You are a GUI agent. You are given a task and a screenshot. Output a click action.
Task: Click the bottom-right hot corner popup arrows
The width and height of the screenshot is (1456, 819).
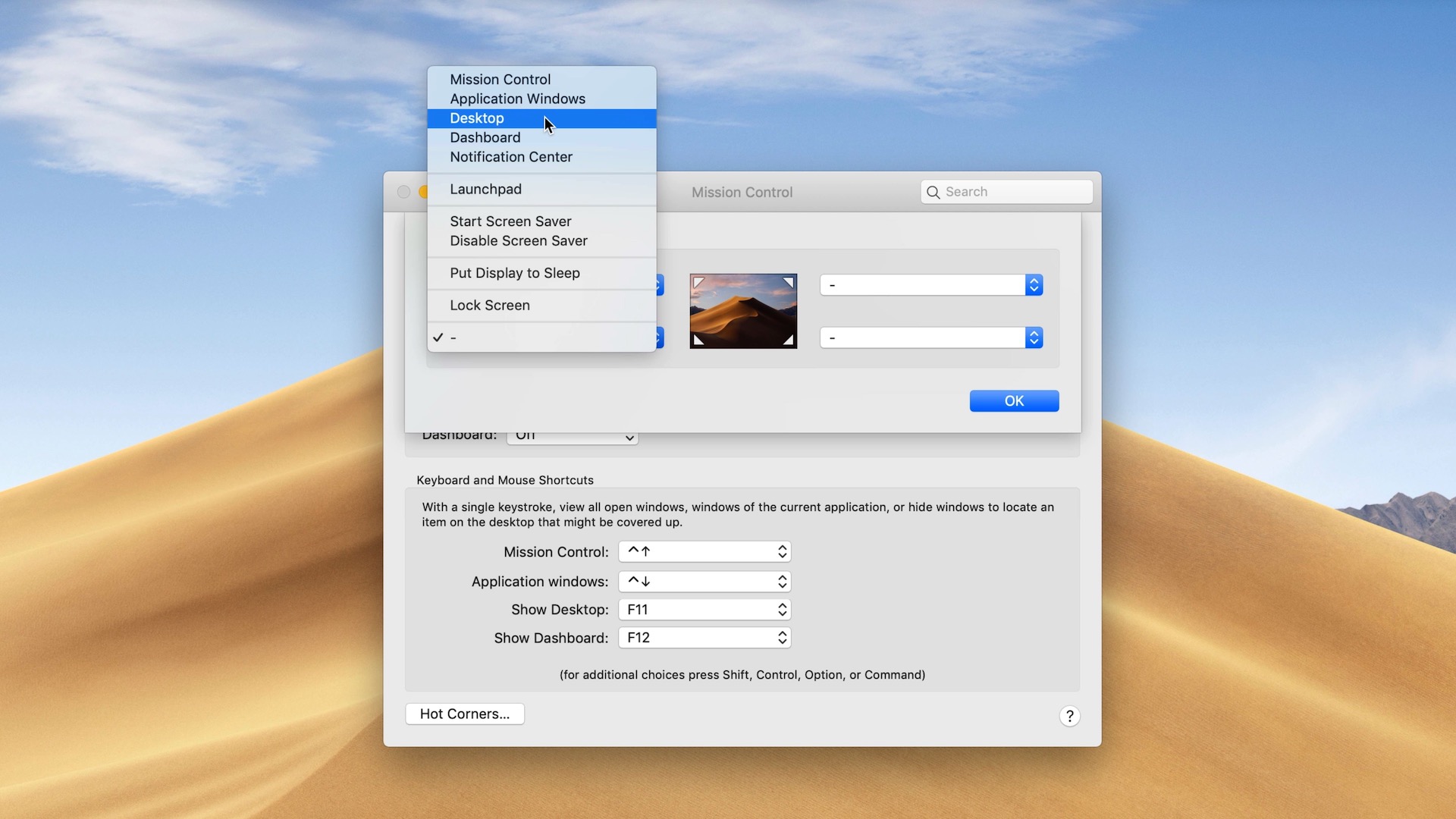[1034, 337]
